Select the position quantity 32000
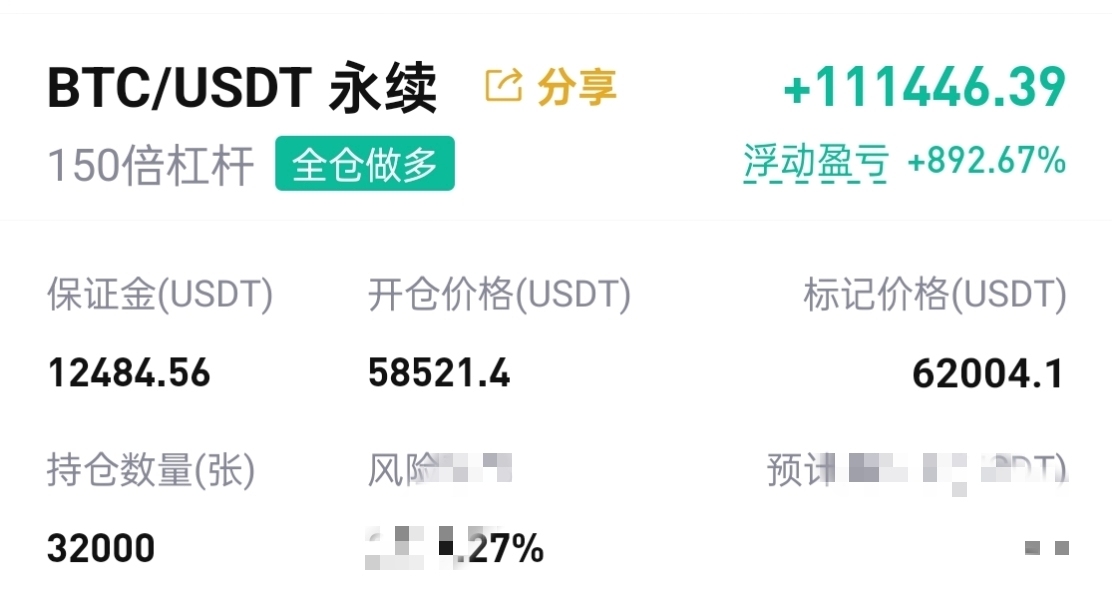The image size is (1112, 612). 101,548
